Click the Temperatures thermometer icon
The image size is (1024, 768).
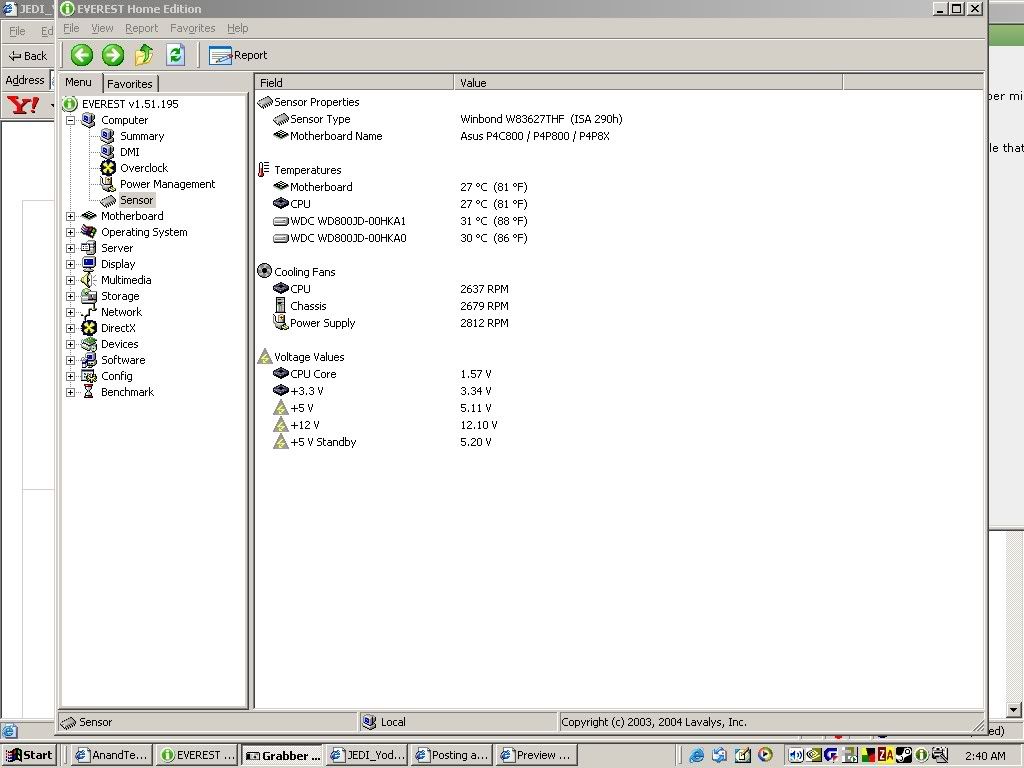point(263,170)
